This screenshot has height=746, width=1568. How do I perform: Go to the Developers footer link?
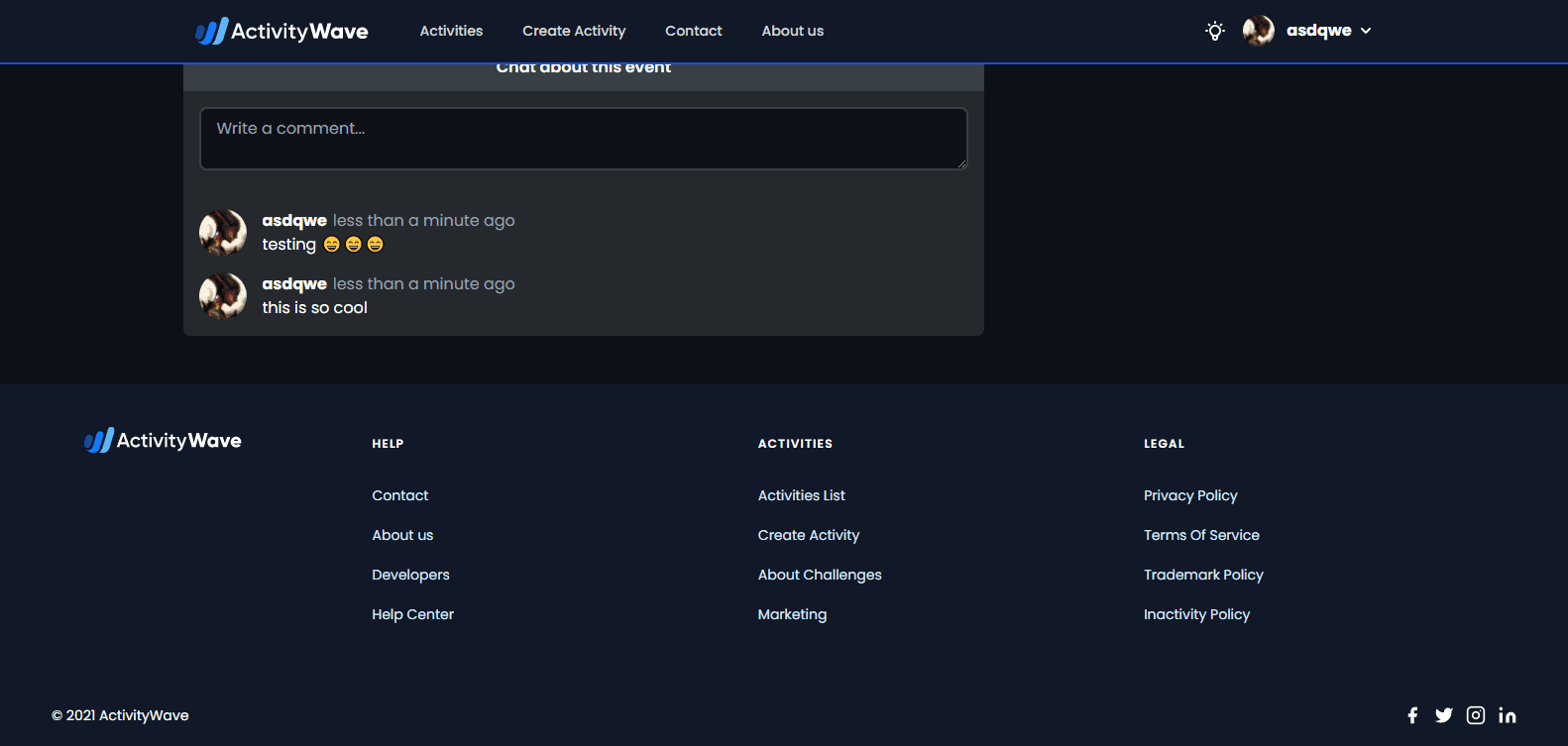(x=410, y=575)
